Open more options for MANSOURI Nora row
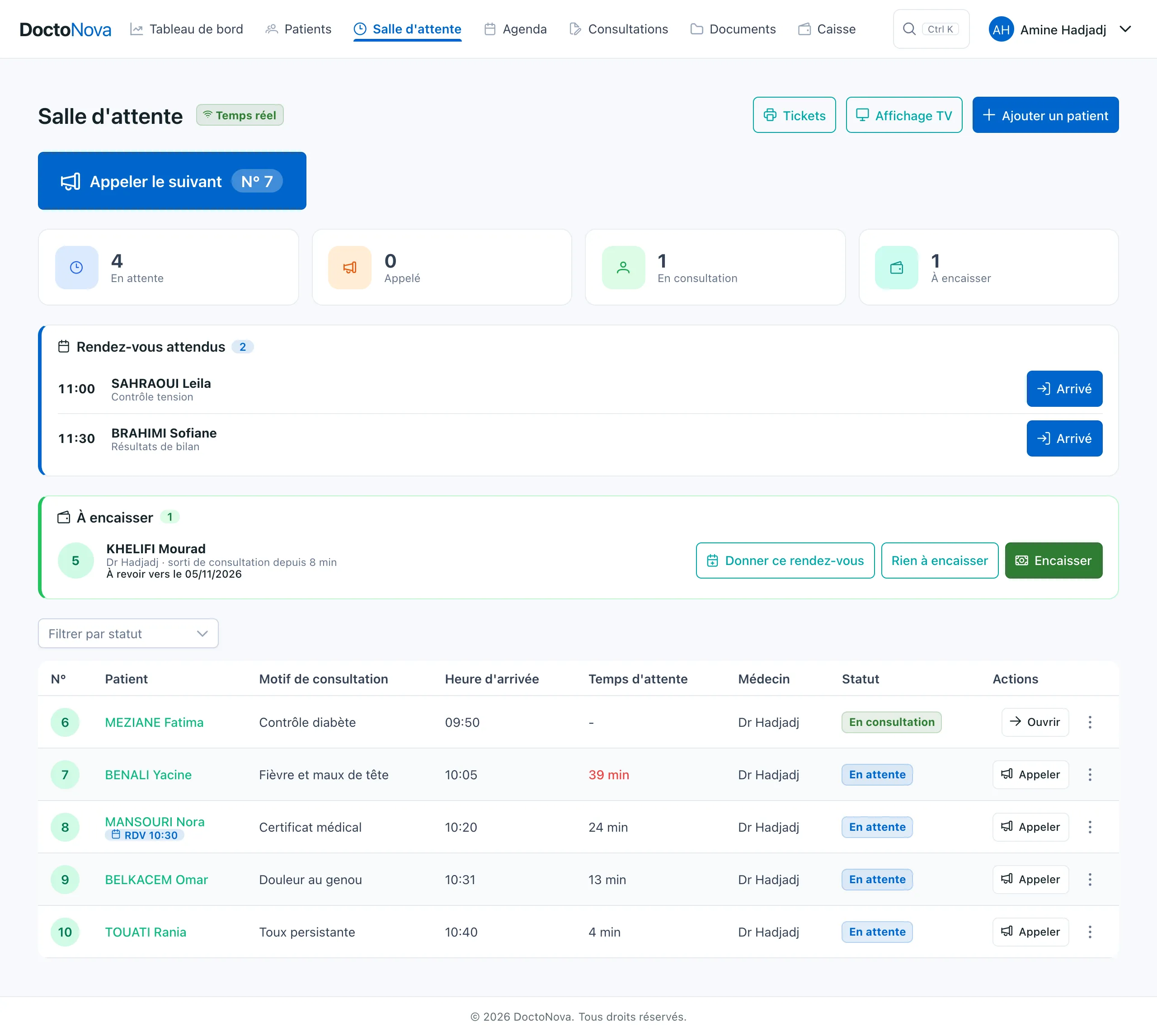1157x1036 pixels. [x=1090, y=827]
